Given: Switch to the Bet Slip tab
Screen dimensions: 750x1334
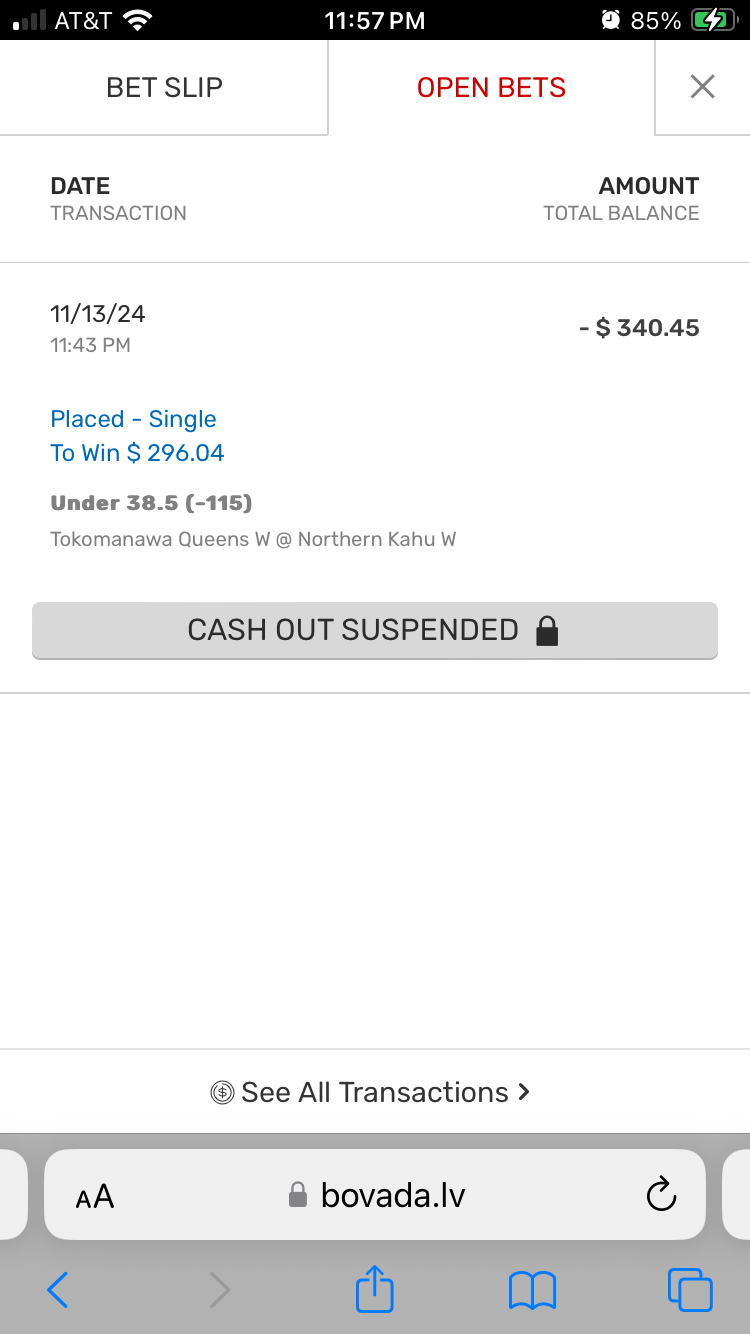Looking at the screenshot, I should [164, 87].
